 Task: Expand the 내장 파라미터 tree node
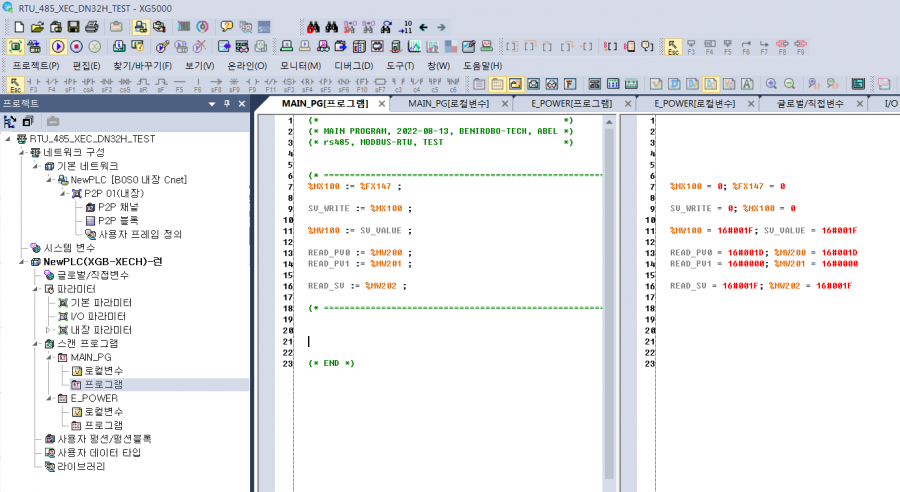tap(49, 329)
